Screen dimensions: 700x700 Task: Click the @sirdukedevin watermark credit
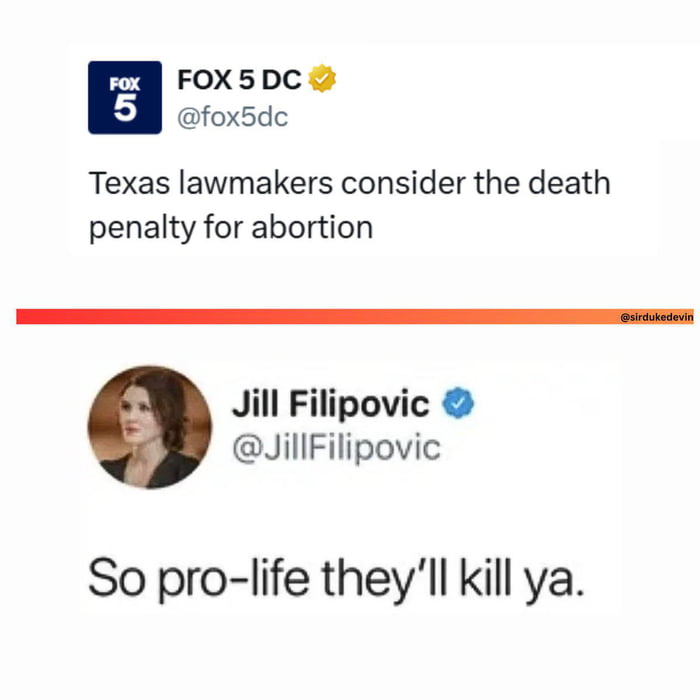coord(657,317)
